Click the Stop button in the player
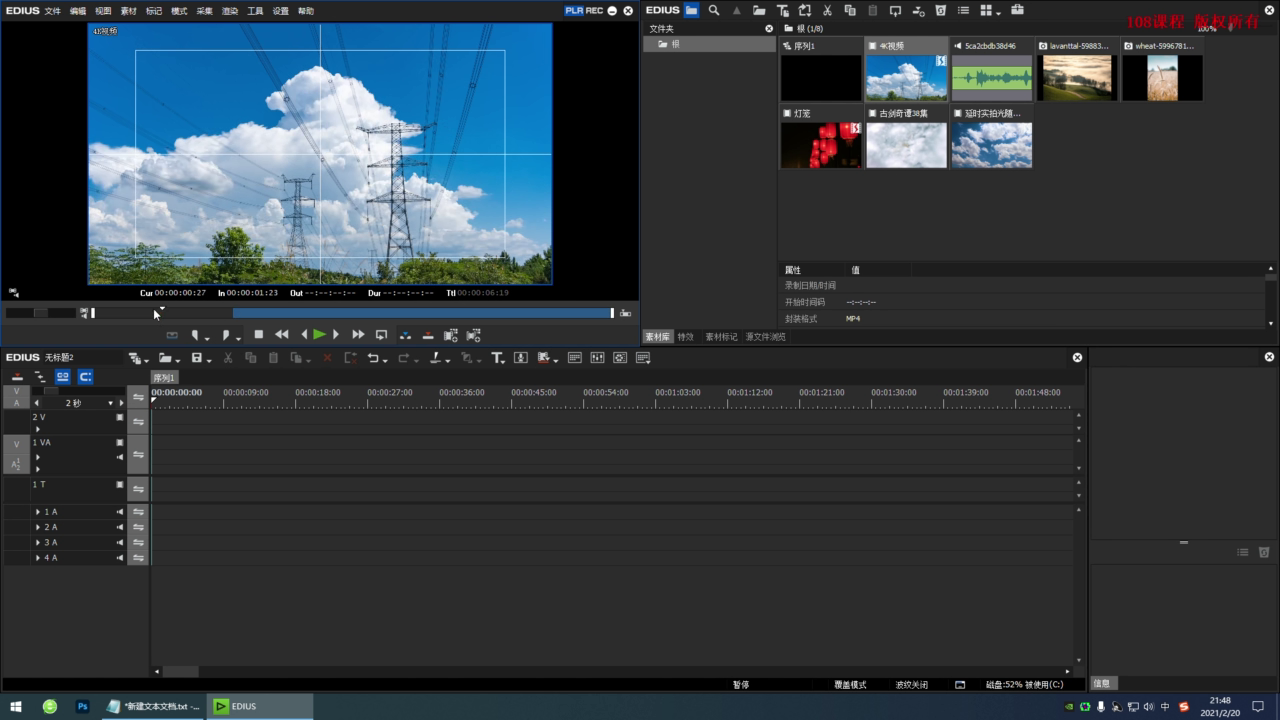The image size is (1280, 720). pos(259,335)
